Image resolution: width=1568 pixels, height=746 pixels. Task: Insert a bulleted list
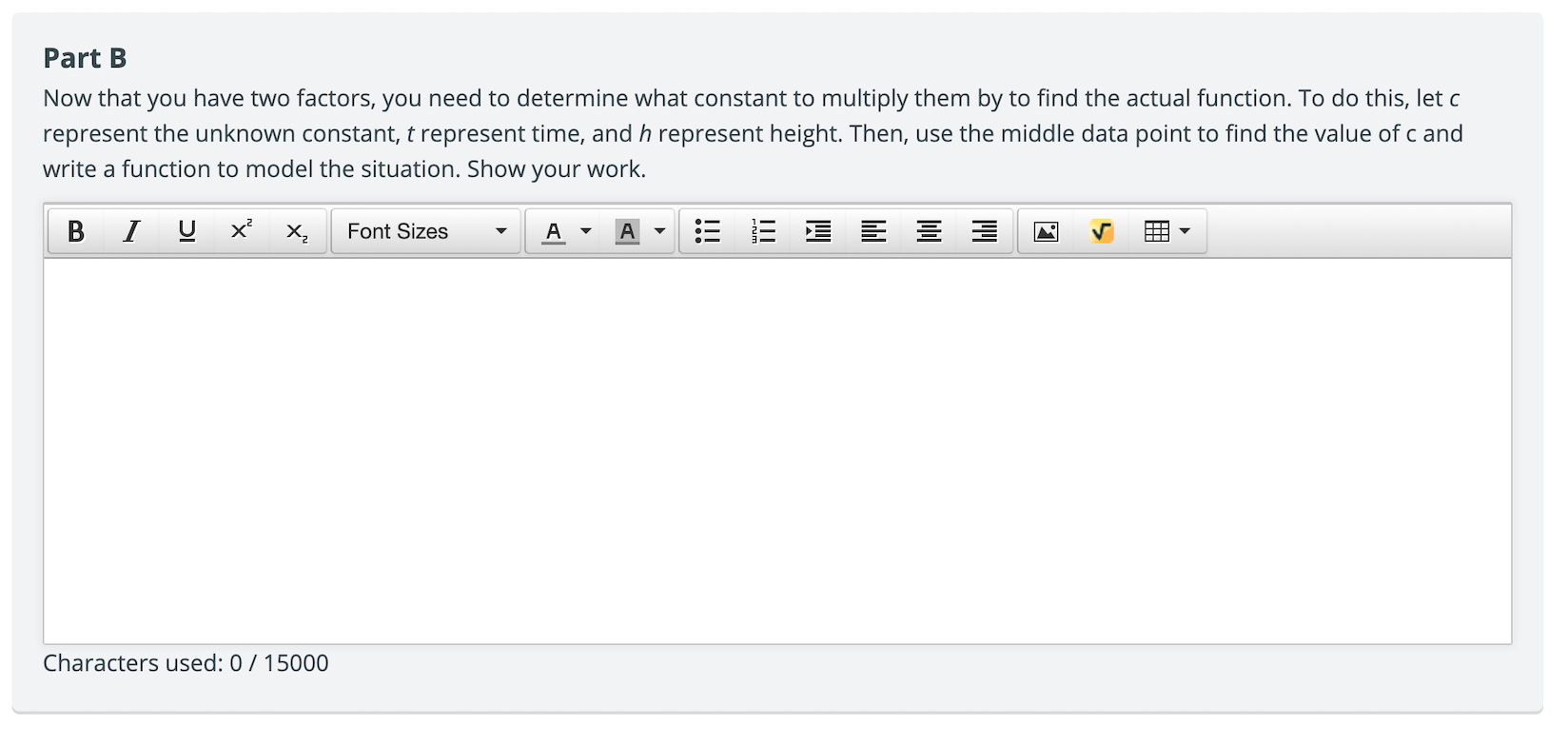(x=708, y=231)
